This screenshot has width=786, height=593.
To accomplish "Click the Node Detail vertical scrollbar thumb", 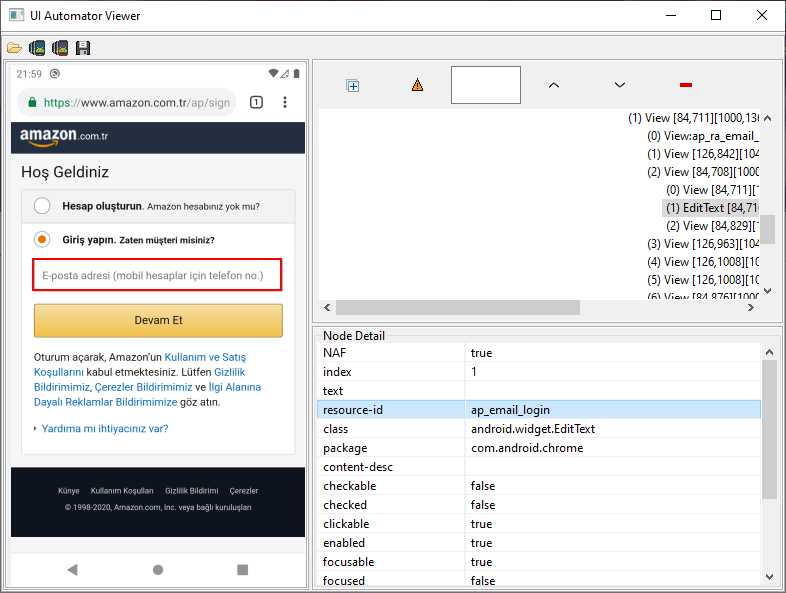I will [769, 429].
